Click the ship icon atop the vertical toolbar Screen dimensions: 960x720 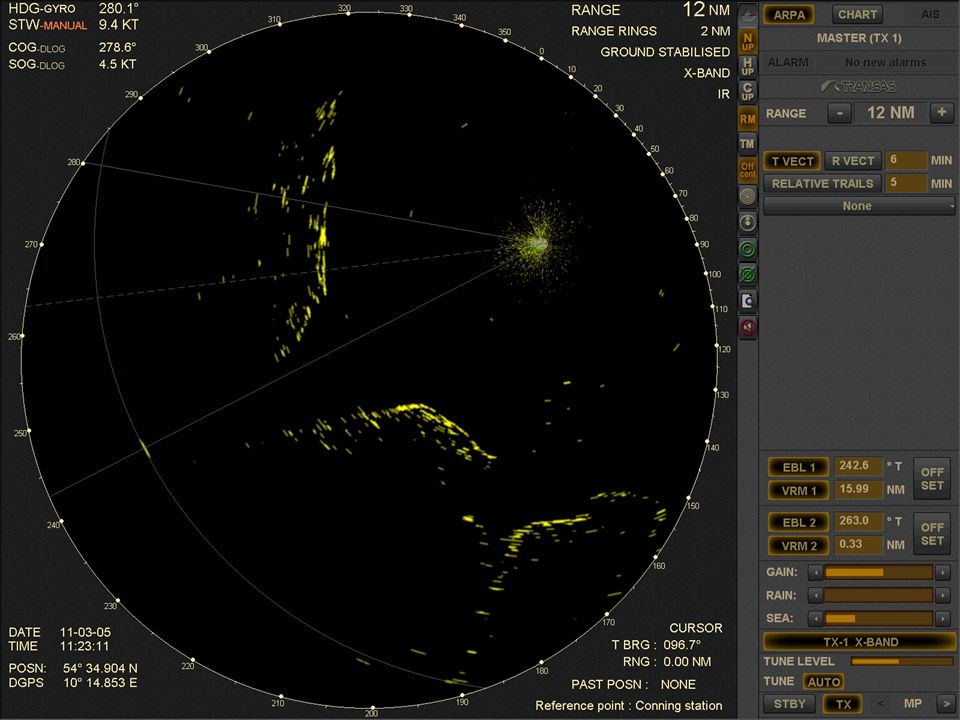click(x=748, y=14)
